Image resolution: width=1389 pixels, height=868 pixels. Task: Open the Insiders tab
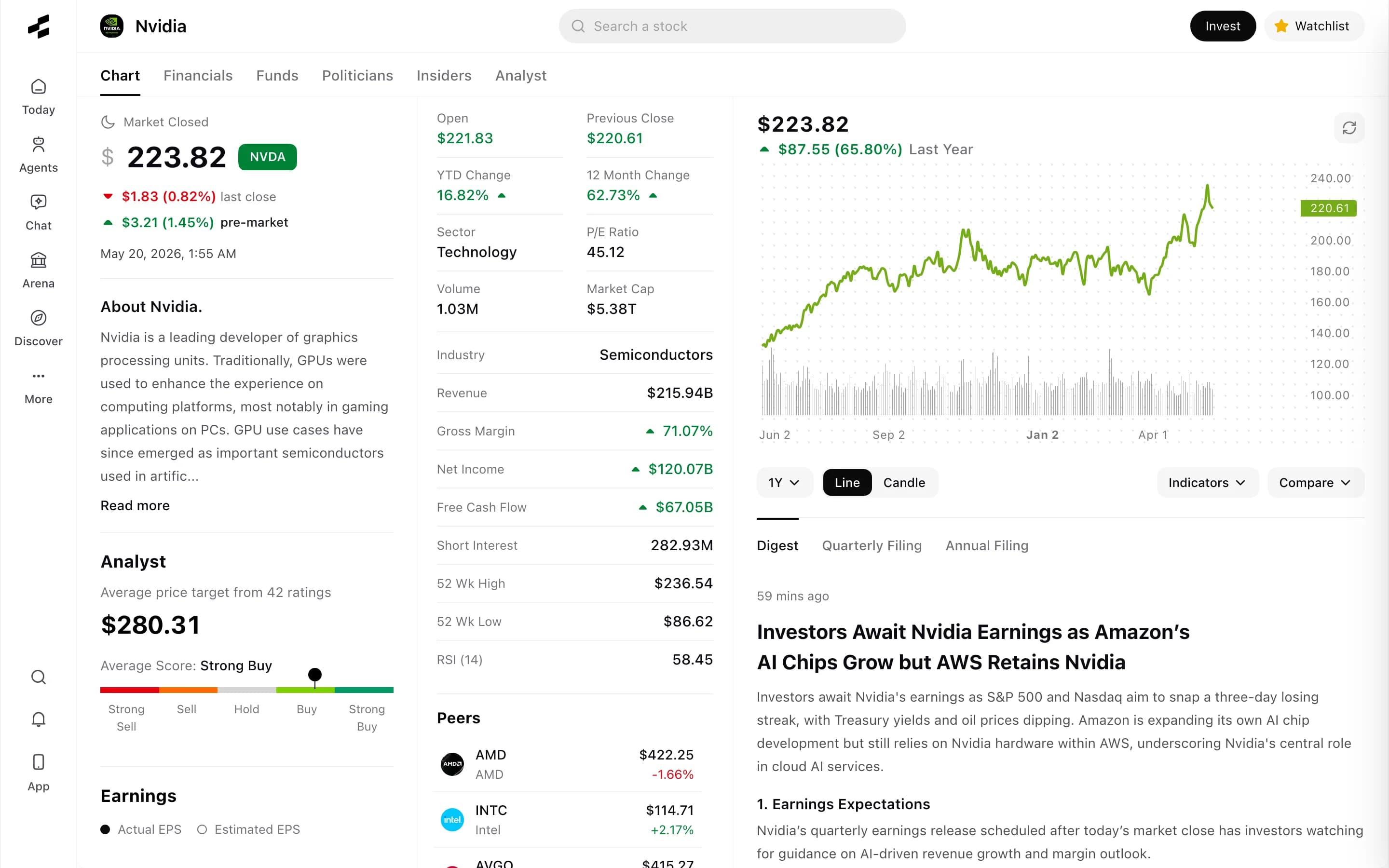[444, 75]
